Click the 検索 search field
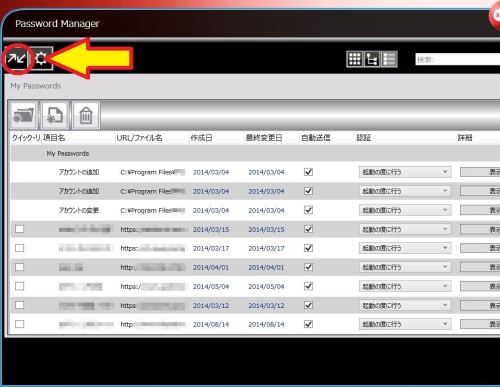The height and width of the screenshot is (387, 500). pyautogui.click(x=458, y=60)
